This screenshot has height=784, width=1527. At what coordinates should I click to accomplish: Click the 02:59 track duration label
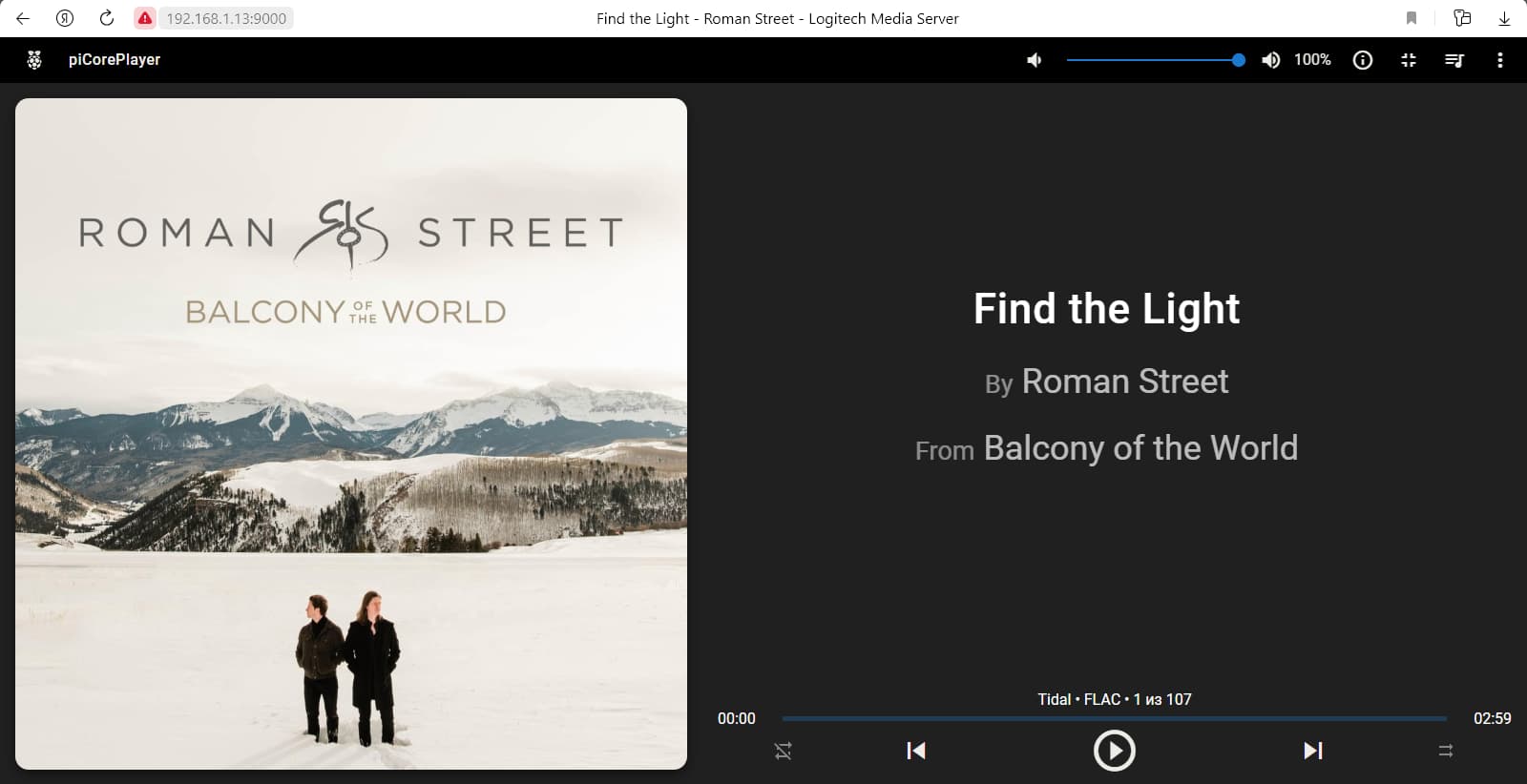pos(1493,718)
